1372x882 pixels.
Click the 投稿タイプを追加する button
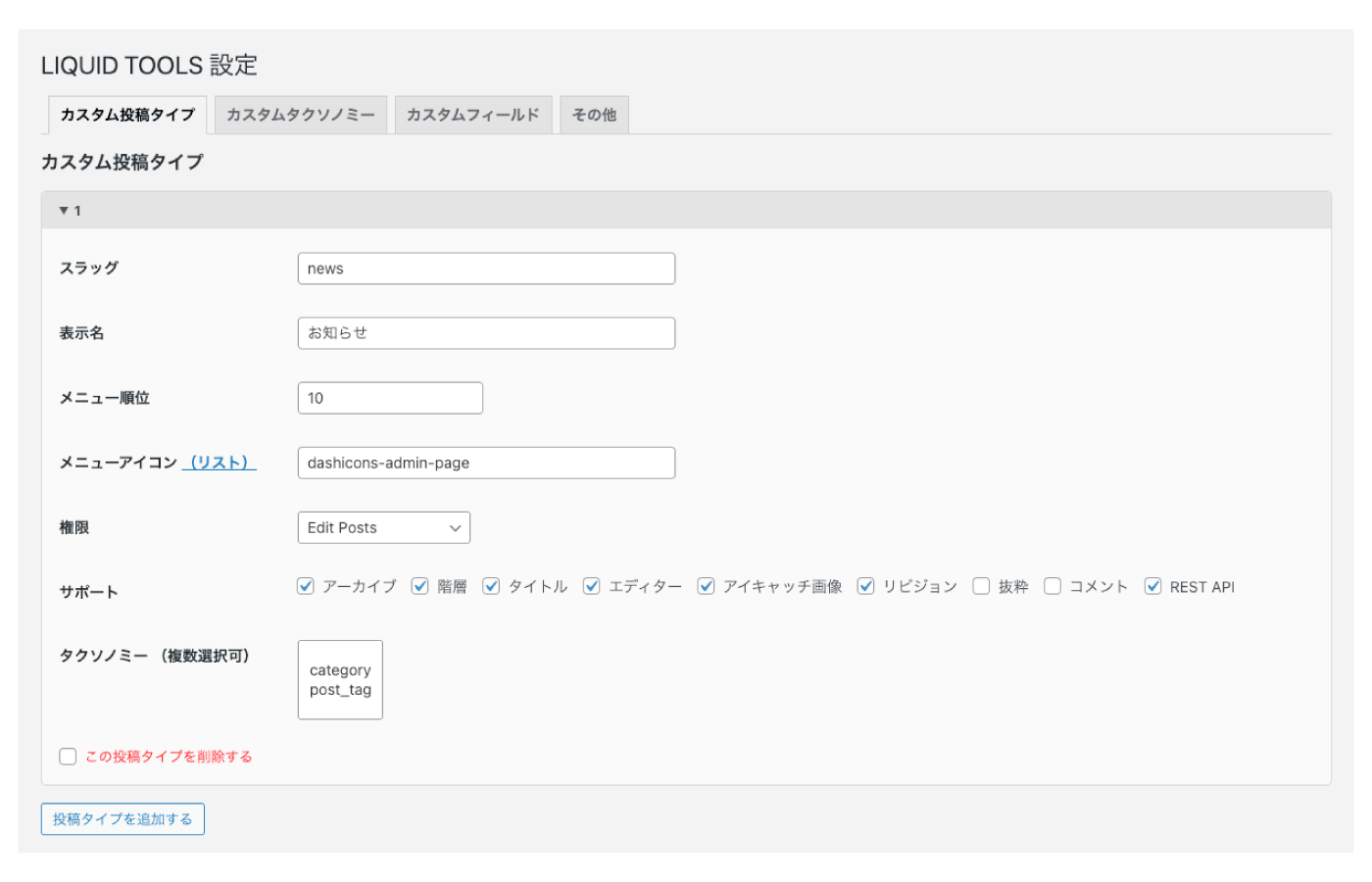(122, 819)
